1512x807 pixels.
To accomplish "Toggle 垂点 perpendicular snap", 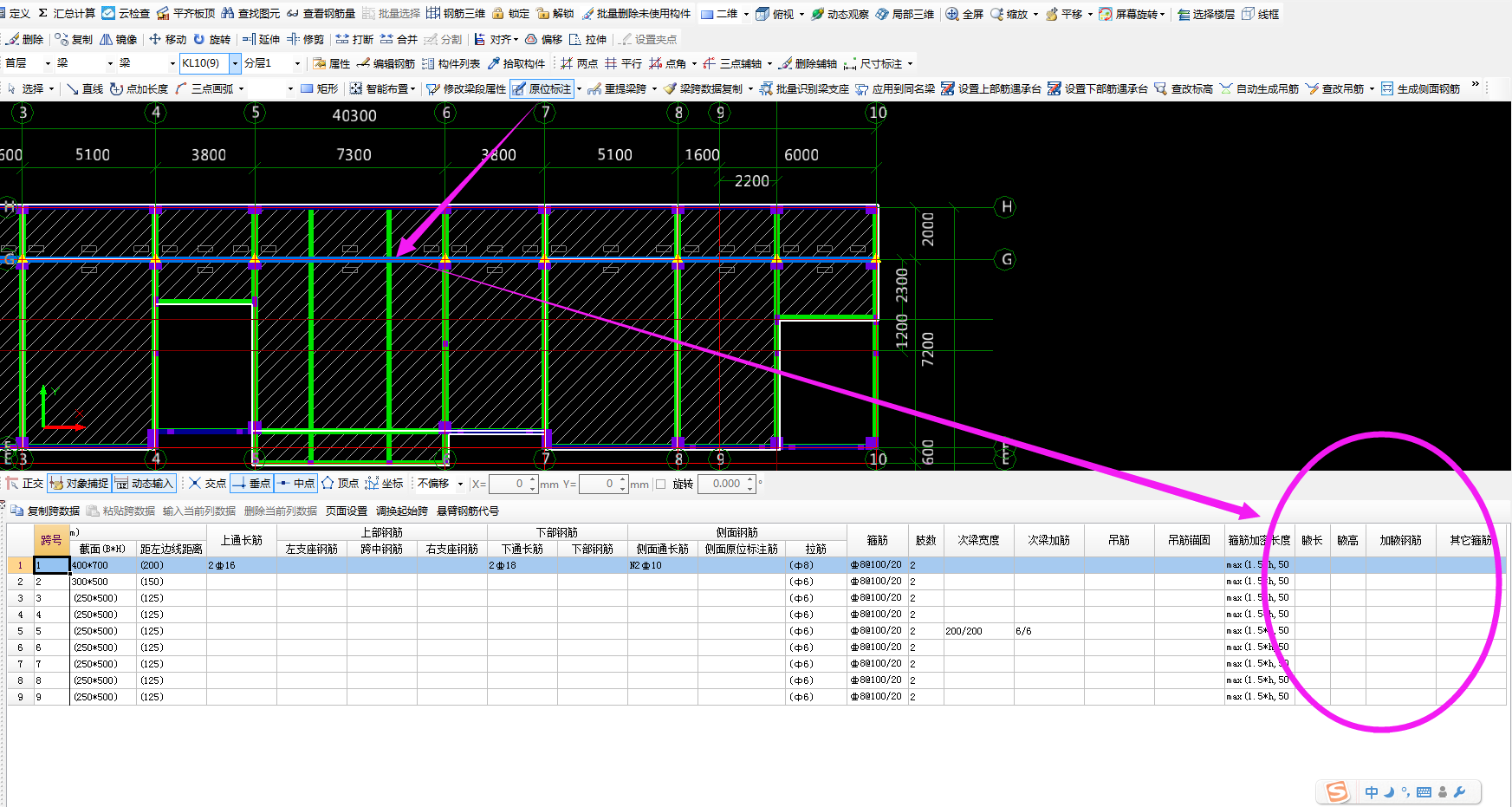I will point(251,484).
